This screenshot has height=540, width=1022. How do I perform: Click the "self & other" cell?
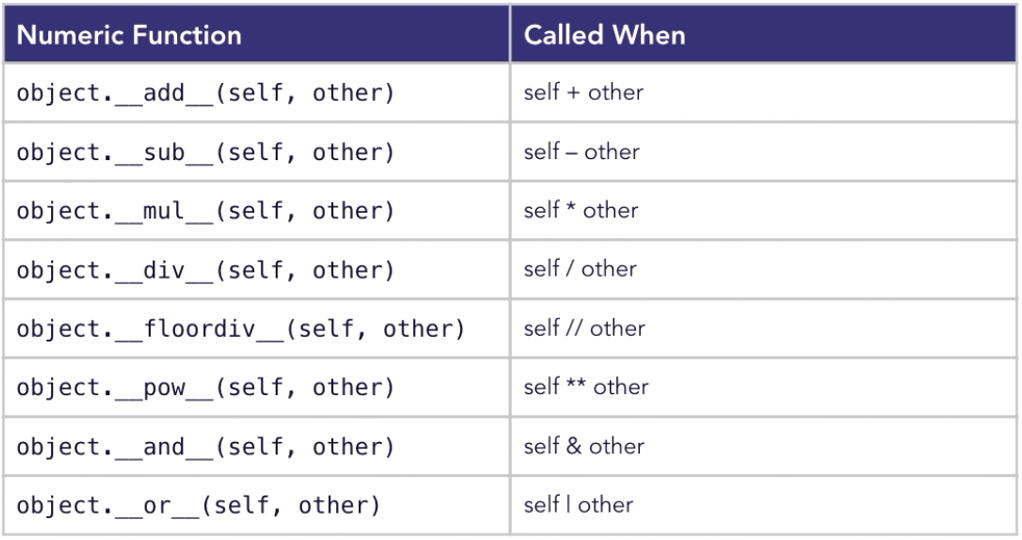pyautogui.click(x=584, y=447)
